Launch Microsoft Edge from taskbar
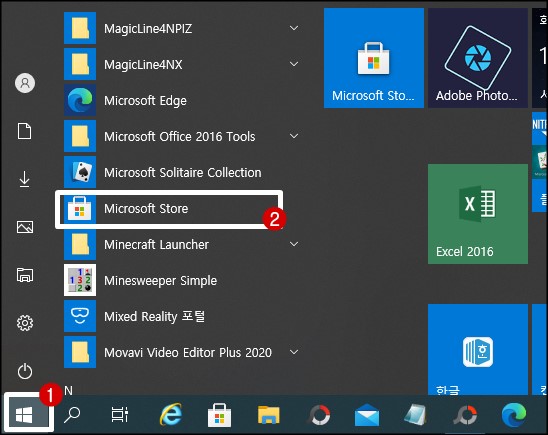Viewport: 548px width, 435px height. pyautogui.click(x=514, y=415)
